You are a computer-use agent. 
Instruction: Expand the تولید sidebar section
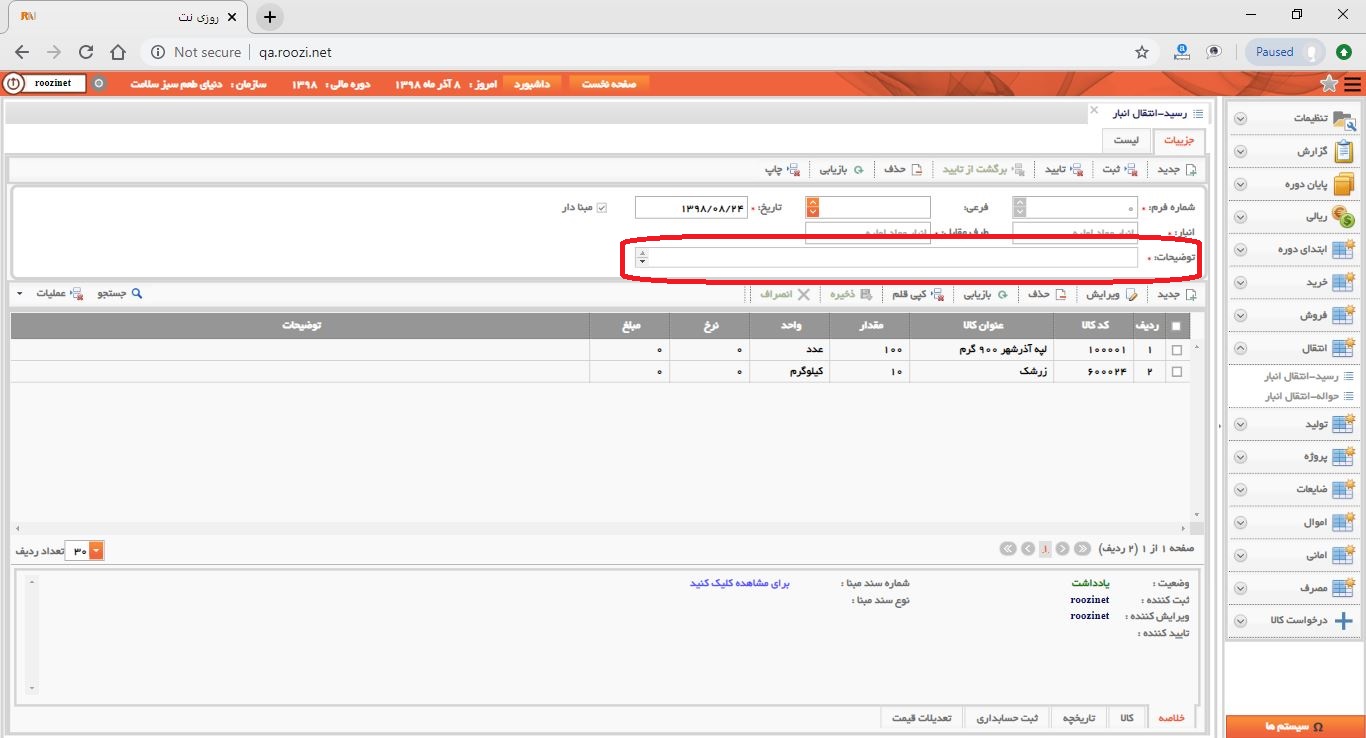[1241, 425]
